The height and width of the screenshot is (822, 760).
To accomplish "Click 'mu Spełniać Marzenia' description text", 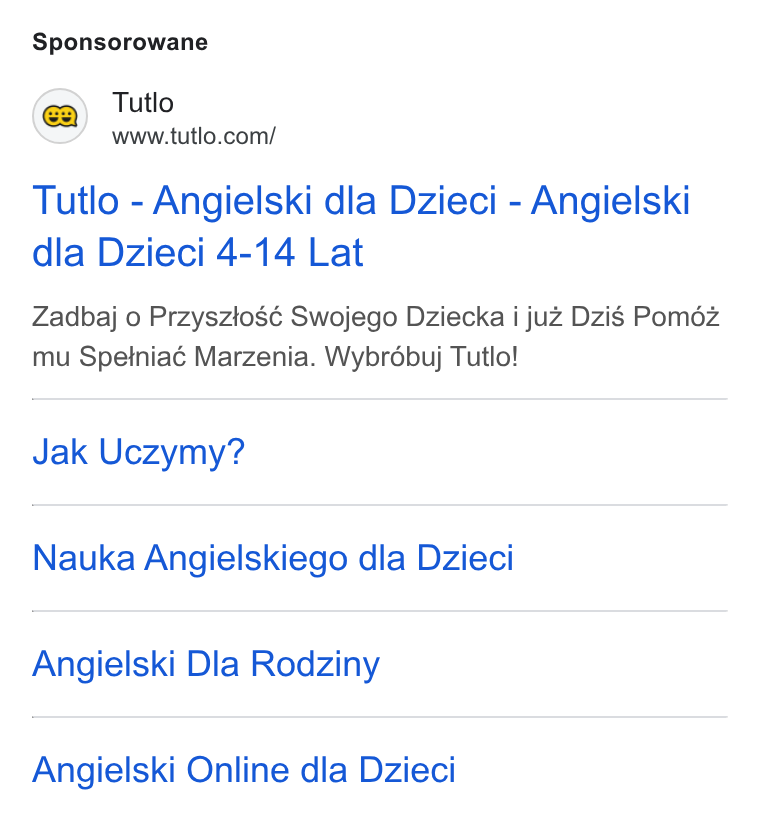I will [174, 357].
